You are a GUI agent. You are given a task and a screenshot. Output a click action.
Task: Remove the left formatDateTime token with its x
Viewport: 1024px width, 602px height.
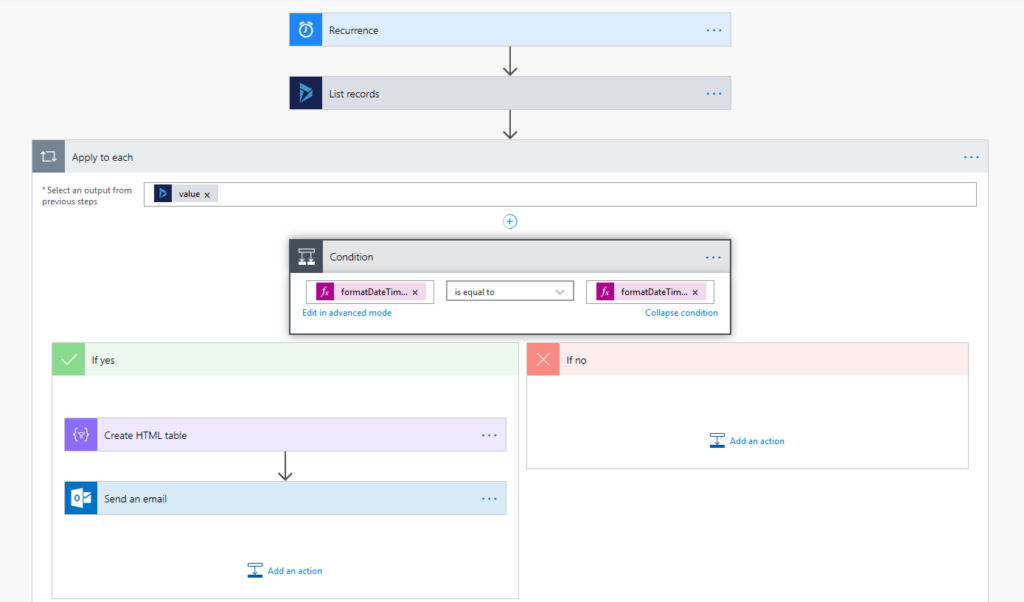point(416,291)
